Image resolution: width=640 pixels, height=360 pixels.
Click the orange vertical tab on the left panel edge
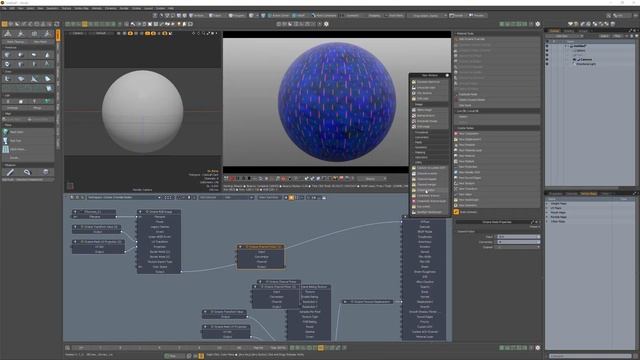[58, 35]
